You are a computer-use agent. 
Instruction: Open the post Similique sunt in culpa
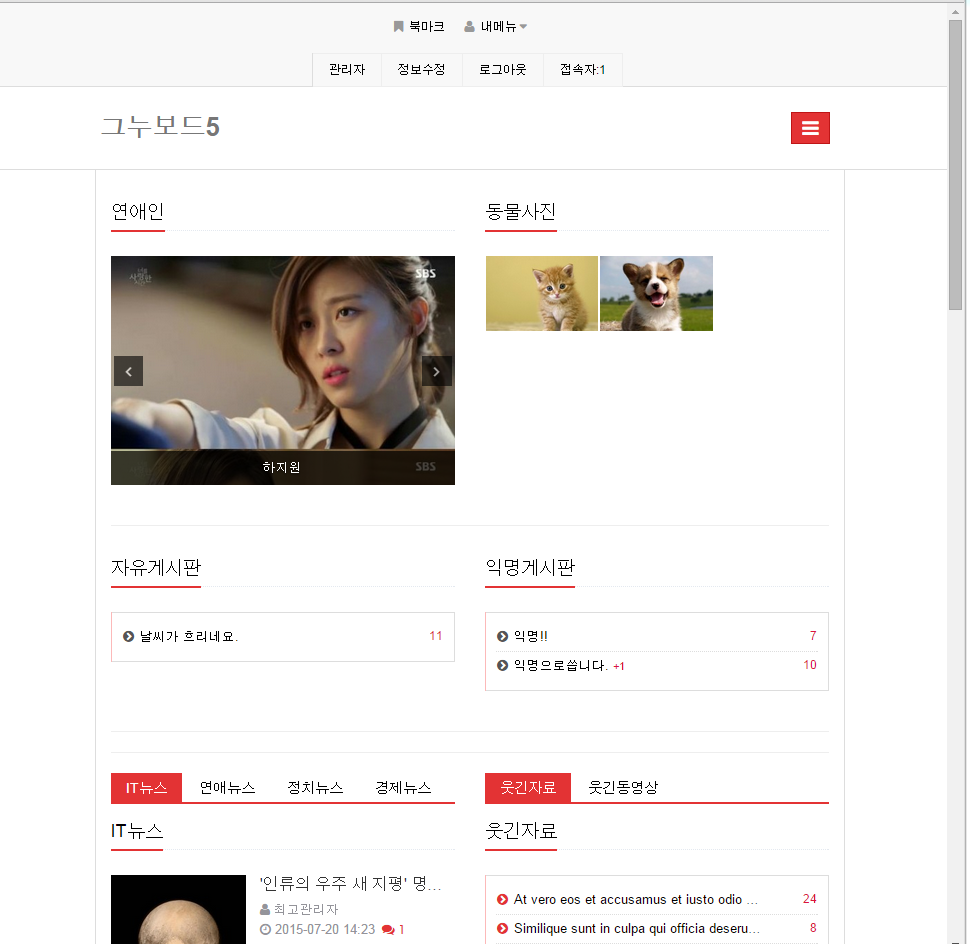(637, 929)
